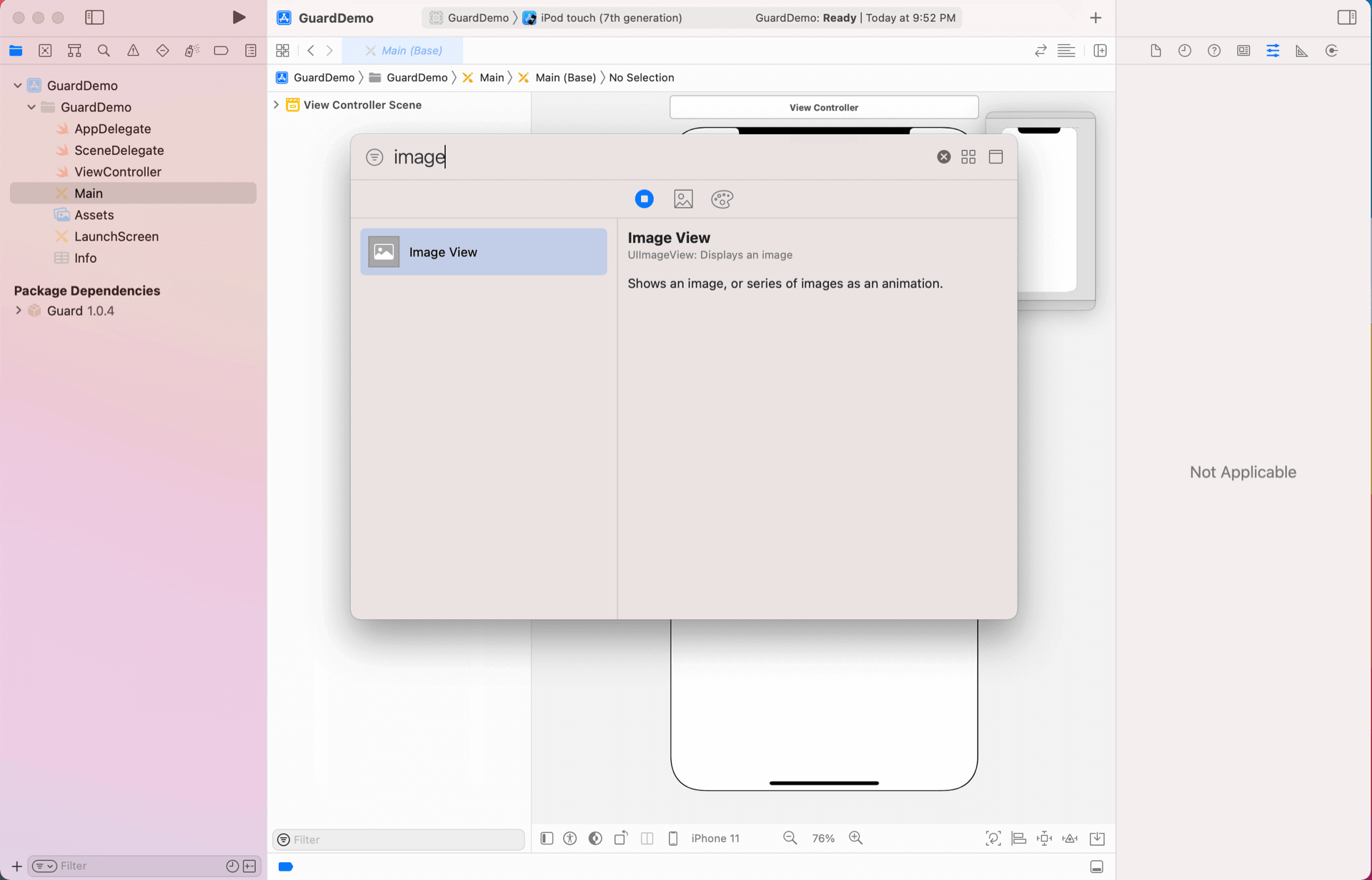This screenshot has width=1372, height=880.
Task: Toggle the document outline panel
Action: pos(547,839)
